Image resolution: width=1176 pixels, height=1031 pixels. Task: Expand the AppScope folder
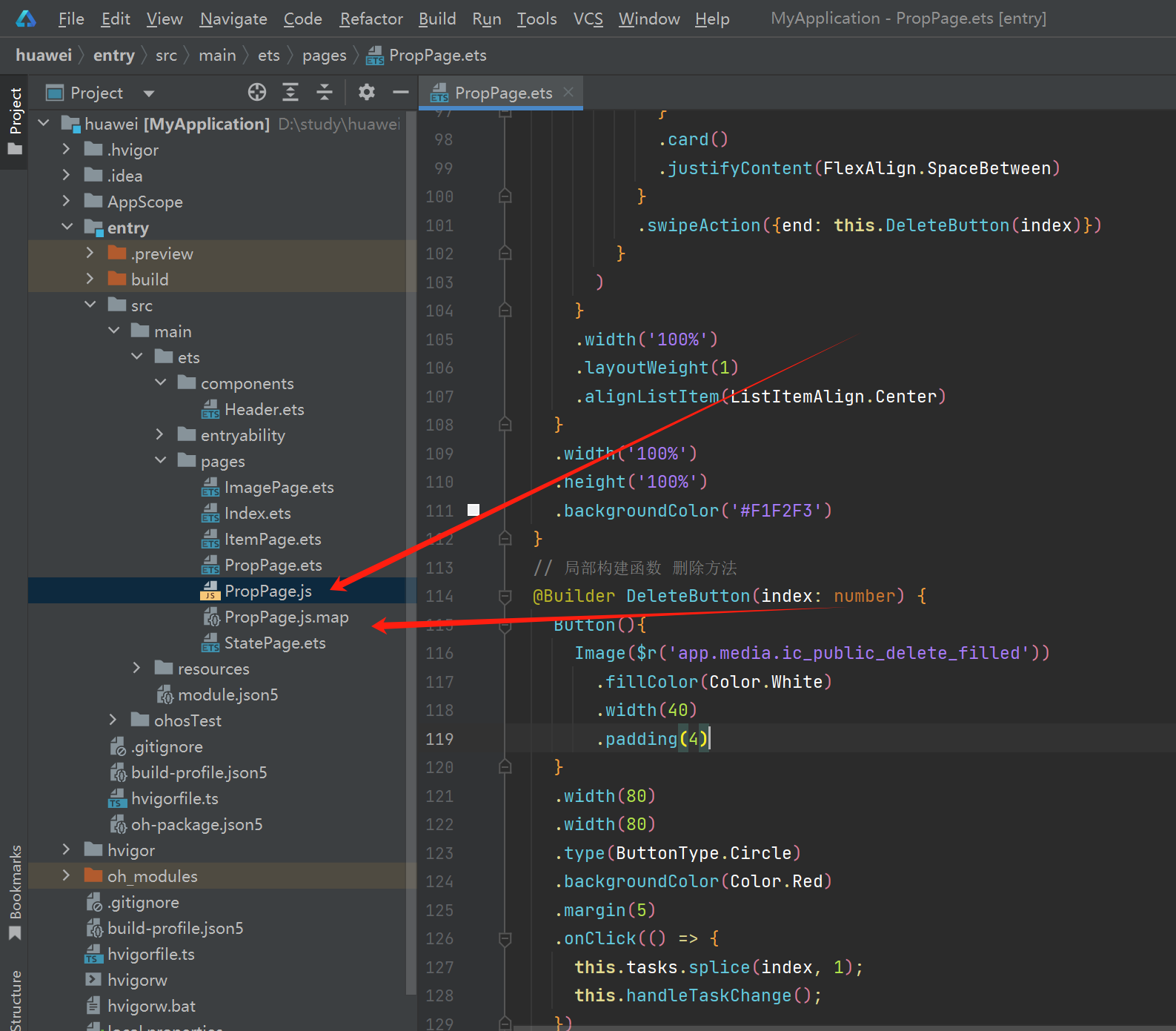[x=67, y=201]
